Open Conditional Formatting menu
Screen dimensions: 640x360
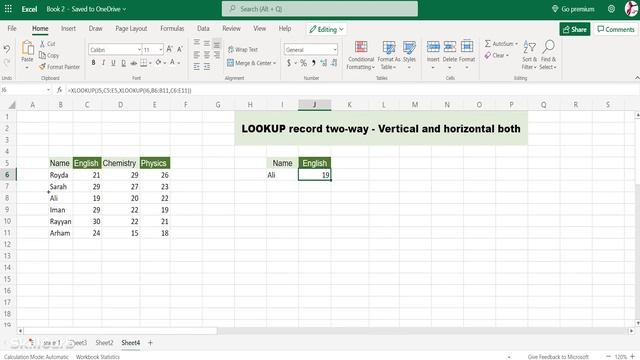361,55
